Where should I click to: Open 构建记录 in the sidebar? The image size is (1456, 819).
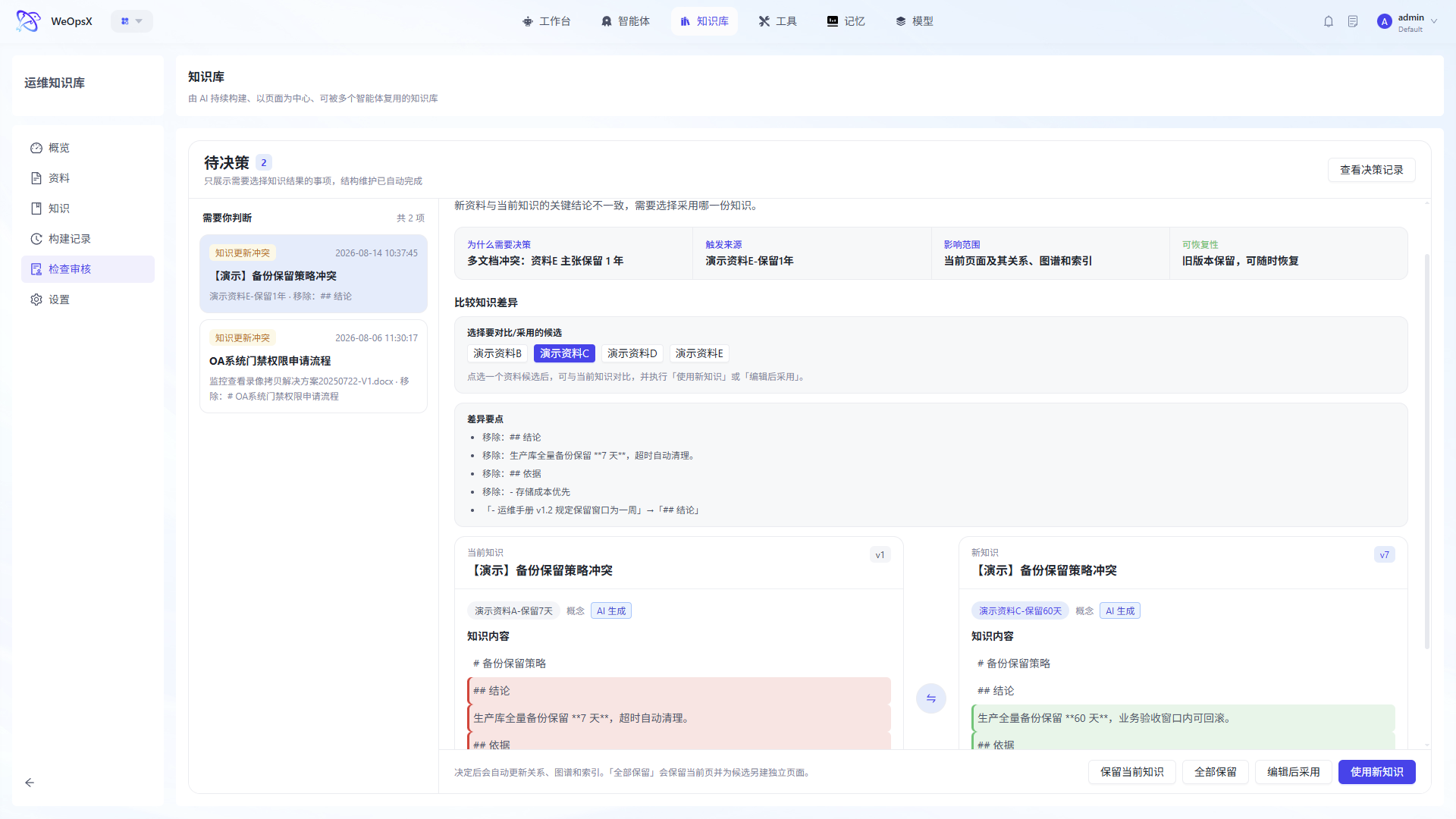click(x=88, y=239)
